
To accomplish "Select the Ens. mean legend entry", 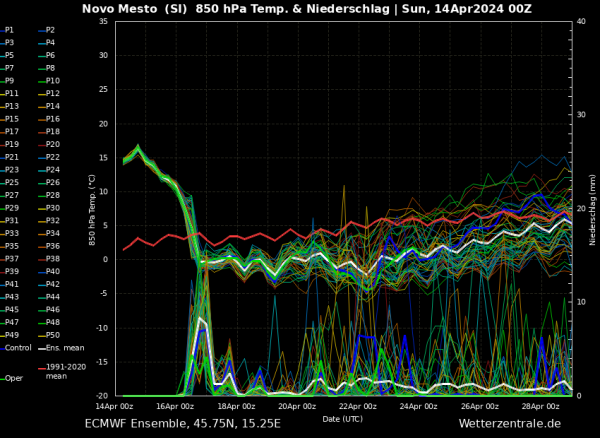I will coord(63,347).
